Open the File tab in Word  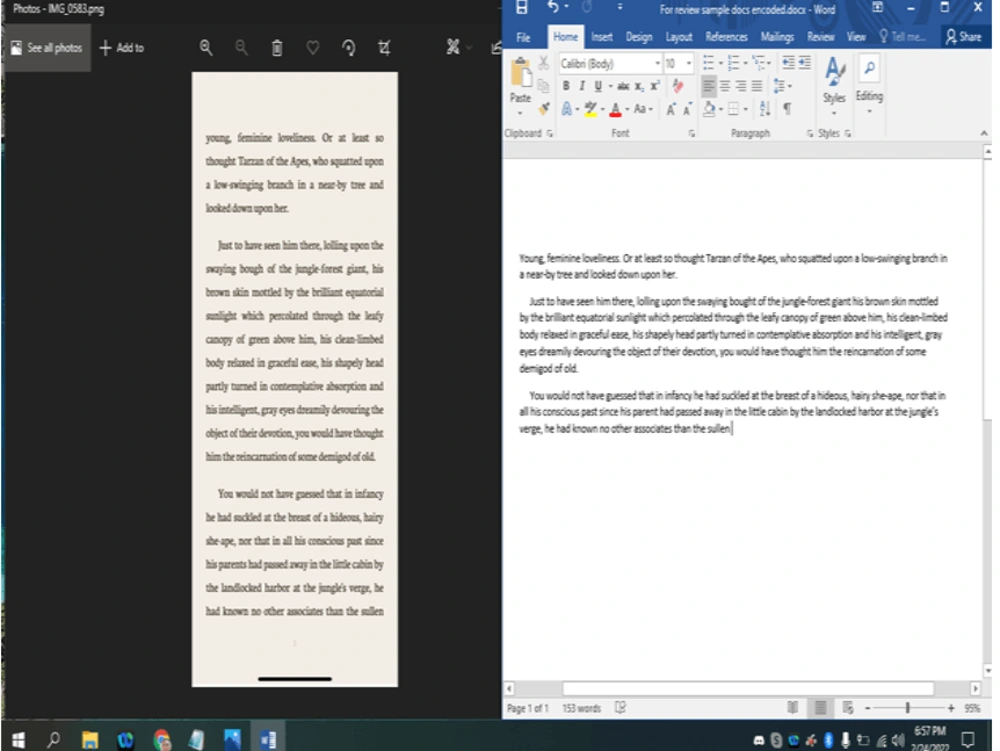pos(524,37)
